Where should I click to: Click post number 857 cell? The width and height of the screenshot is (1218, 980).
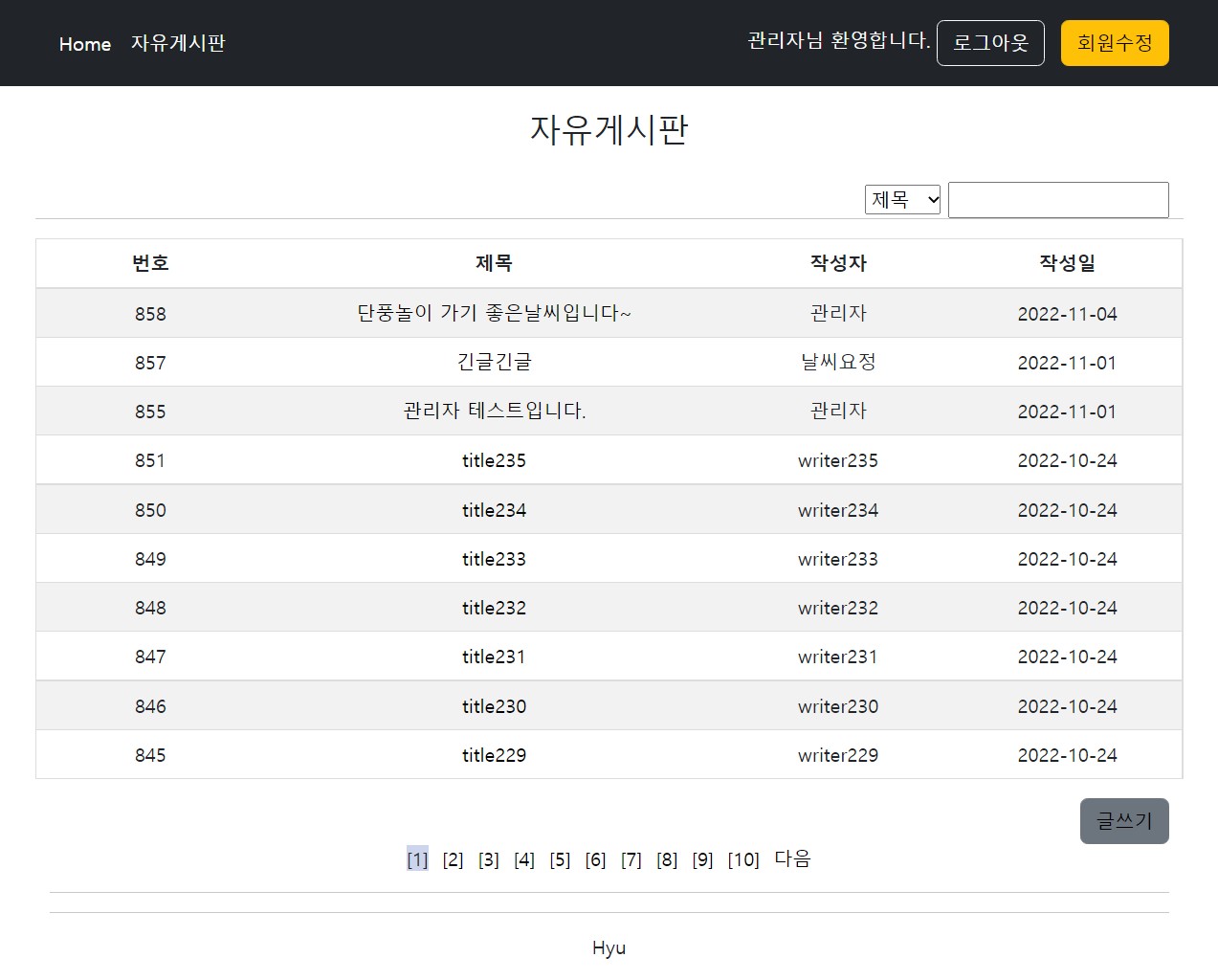(150, 363)
